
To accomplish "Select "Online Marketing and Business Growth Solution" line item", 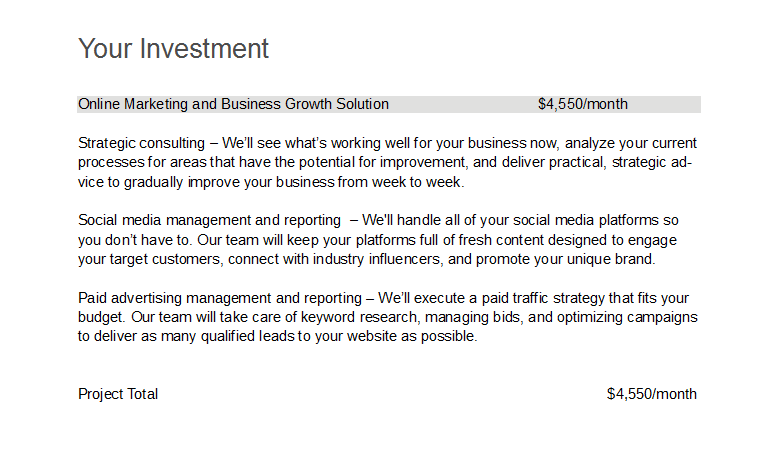I will point(233,104).
